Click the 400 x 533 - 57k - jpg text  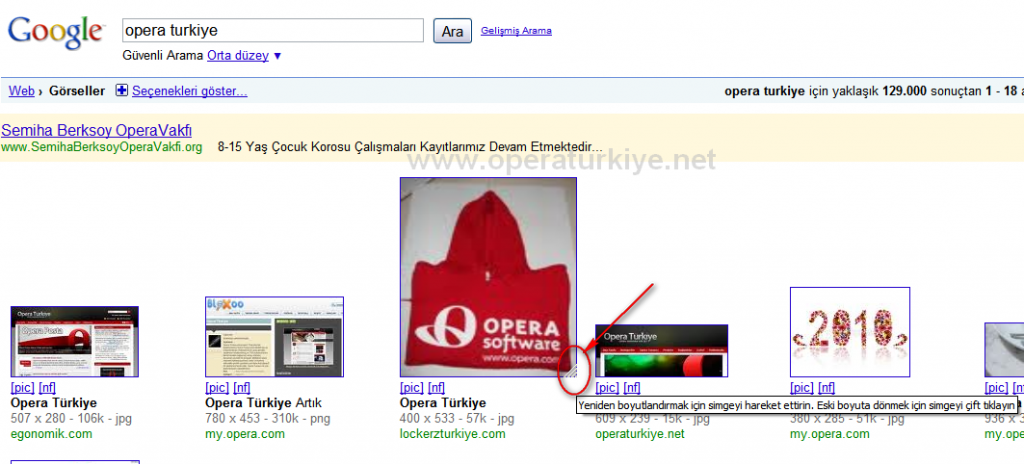tap(457, 418)
